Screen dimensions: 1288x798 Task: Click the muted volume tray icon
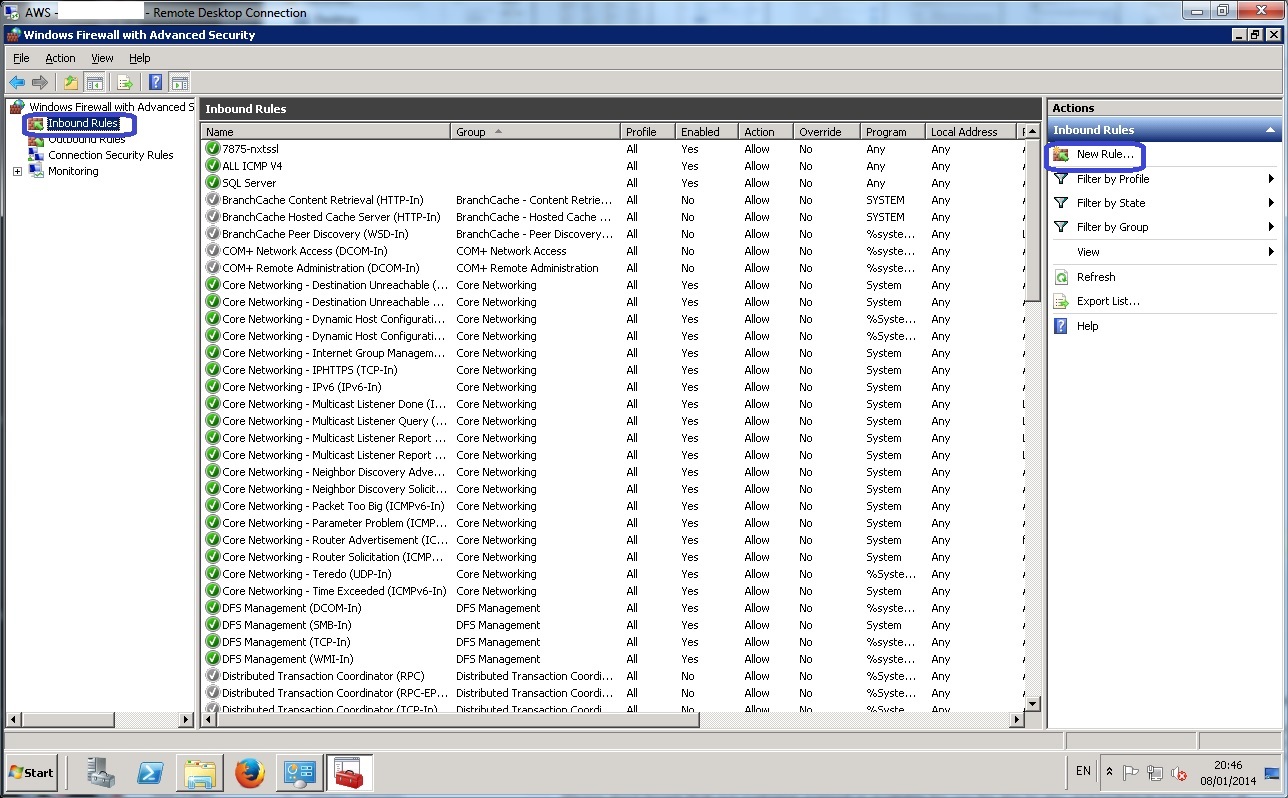pos(1179,773)
